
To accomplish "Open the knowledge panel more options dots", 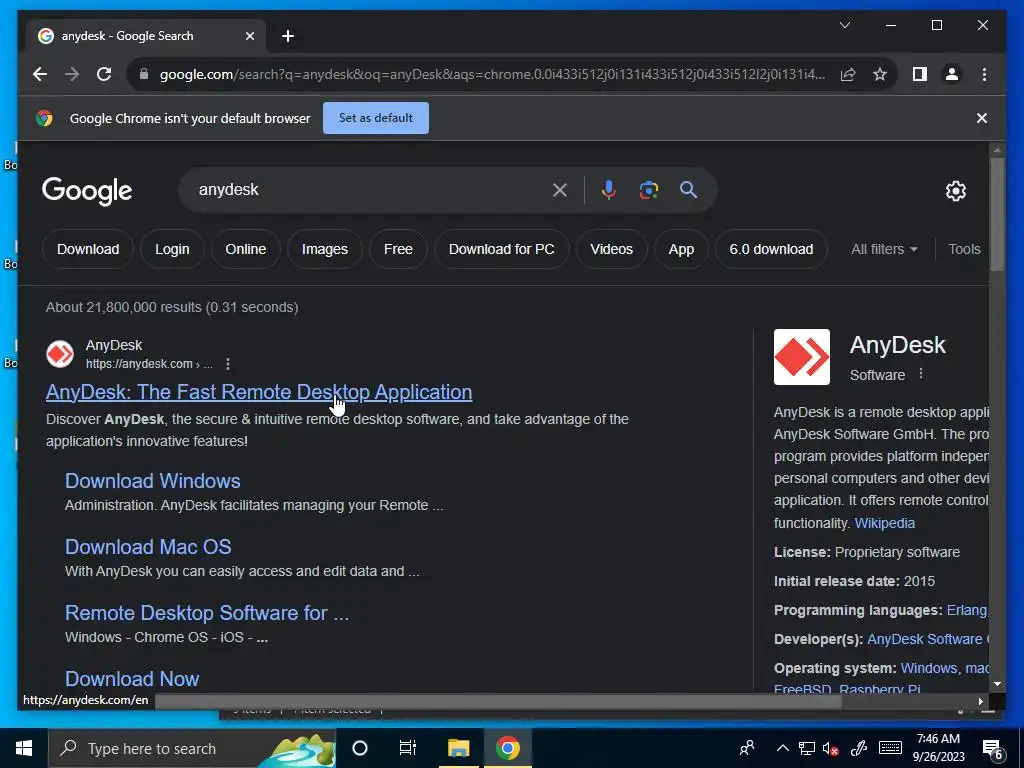I will tap(921, 374).
